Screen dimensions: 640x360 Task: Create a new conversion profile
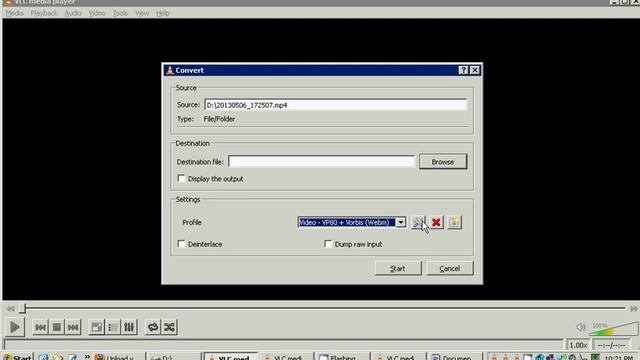(x=454, y=222)
